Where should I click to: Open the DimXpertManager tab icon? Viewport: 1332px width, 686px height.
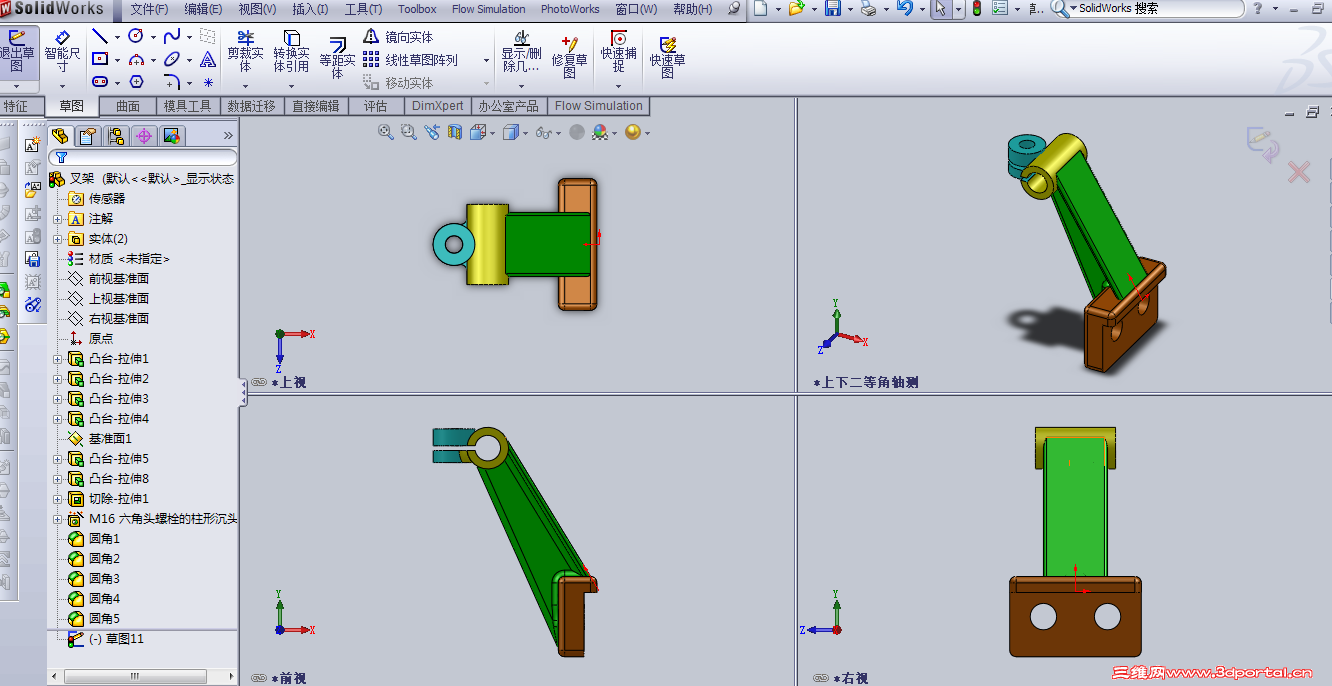pos(144,136)
